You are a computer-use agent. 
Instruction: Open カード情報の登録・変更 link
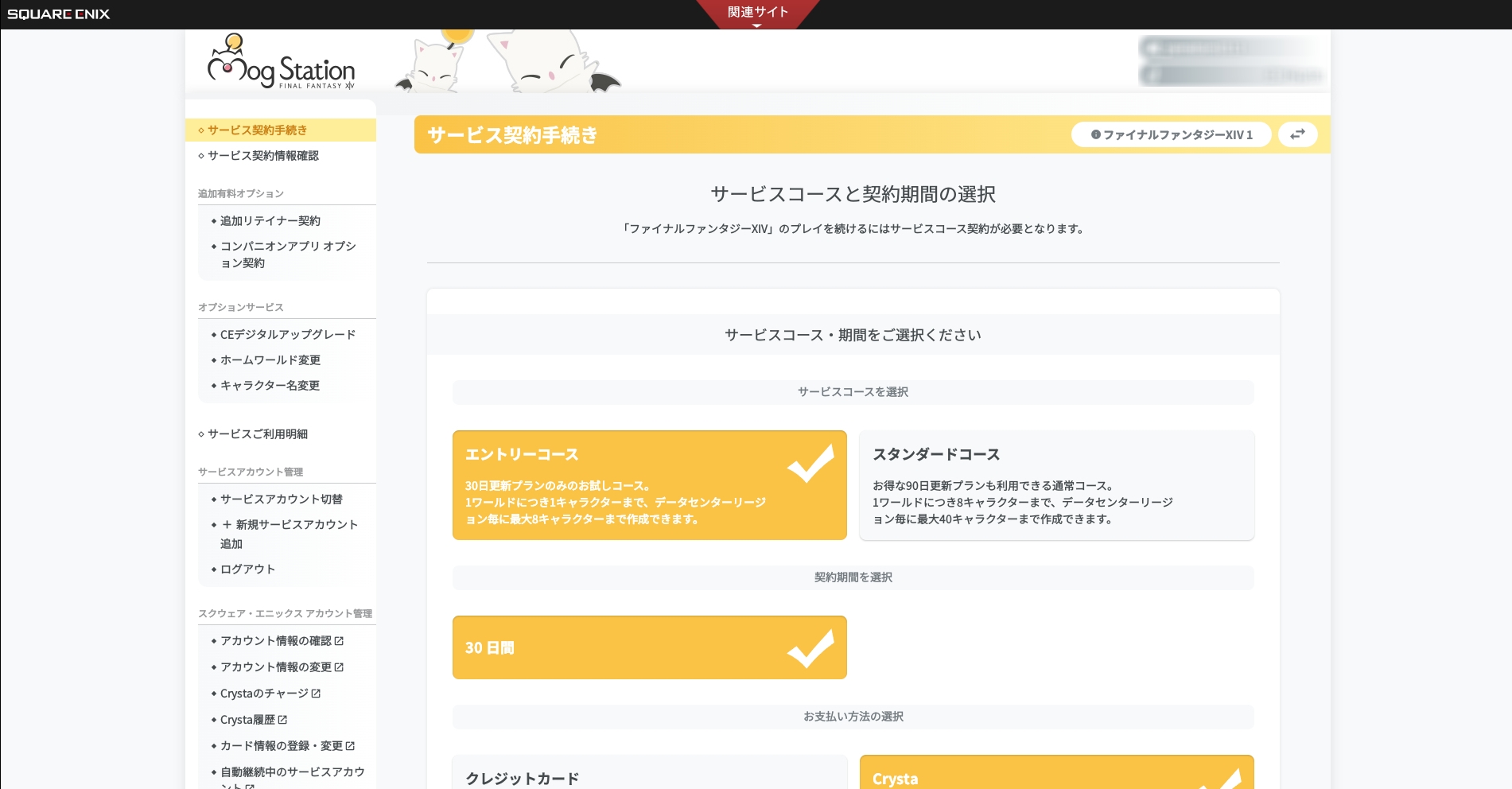click(x=287, y=745)
